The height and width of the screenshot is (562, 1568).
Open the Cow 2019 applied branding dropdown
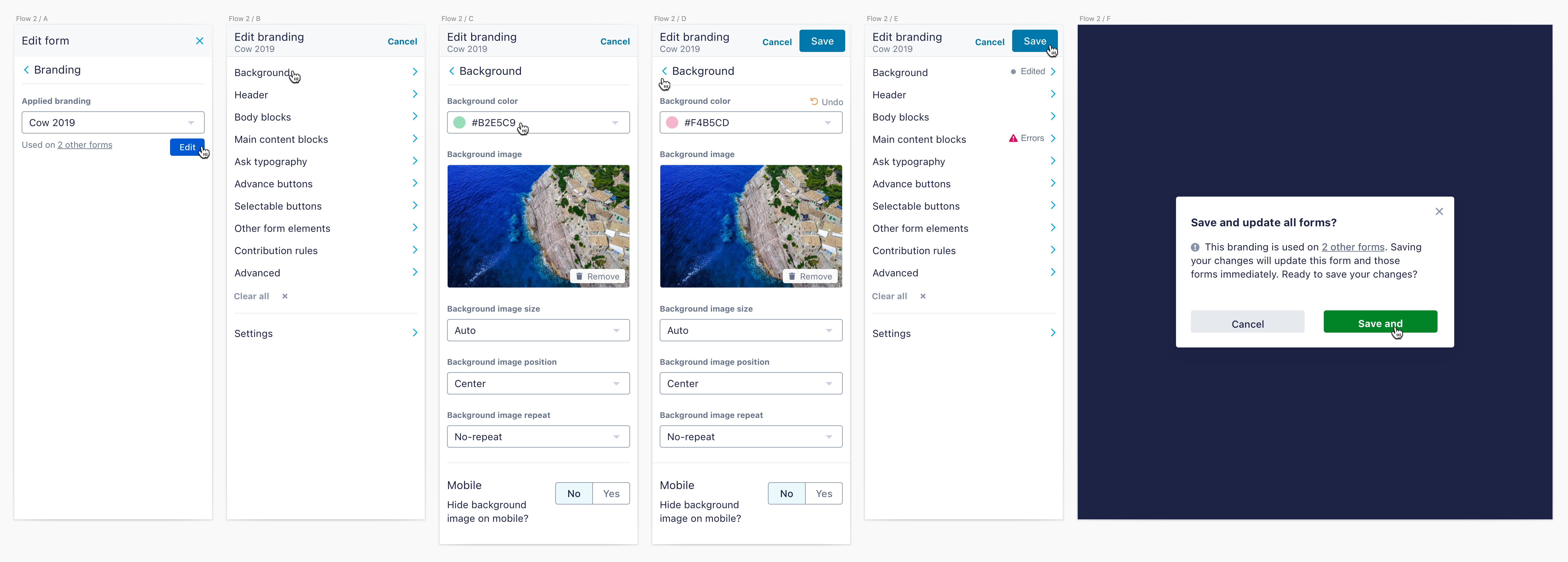[113, 122]
